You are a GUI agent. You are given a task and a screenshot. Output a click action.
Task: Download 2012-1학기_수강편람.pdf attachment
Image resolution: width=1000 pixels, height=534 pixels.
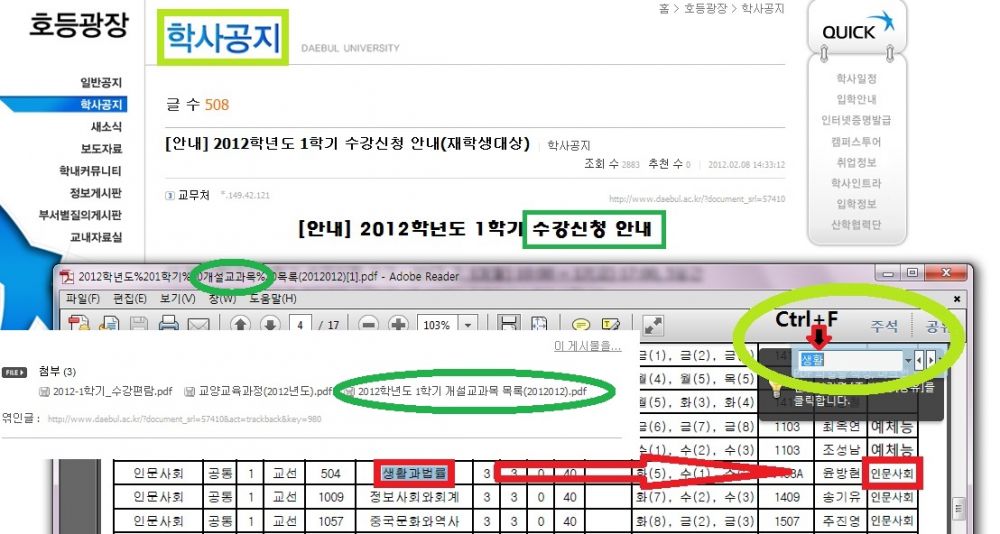pyautogui.click(x=112, y=391)
